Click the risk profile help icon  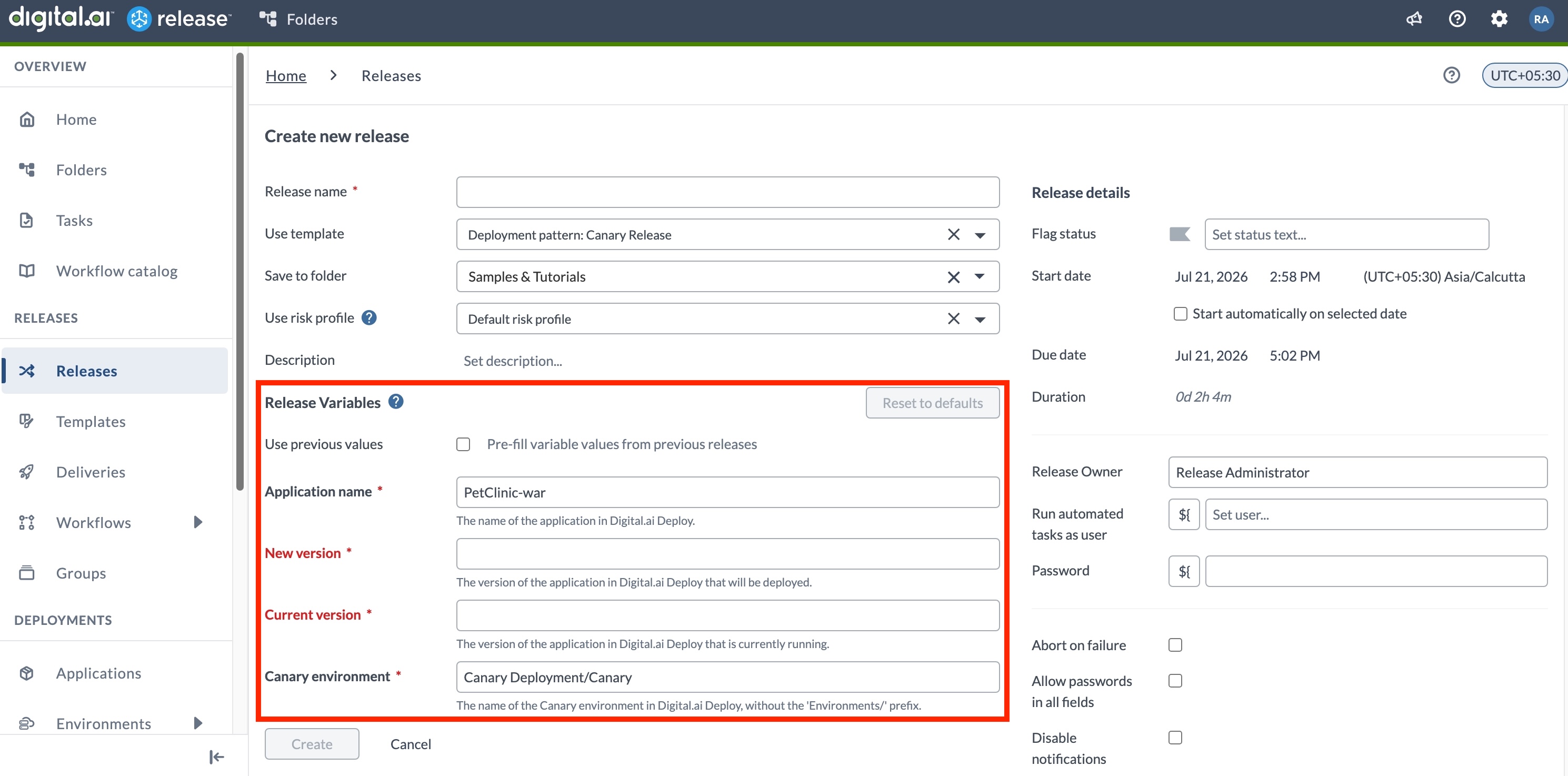[x=369, y=317]
